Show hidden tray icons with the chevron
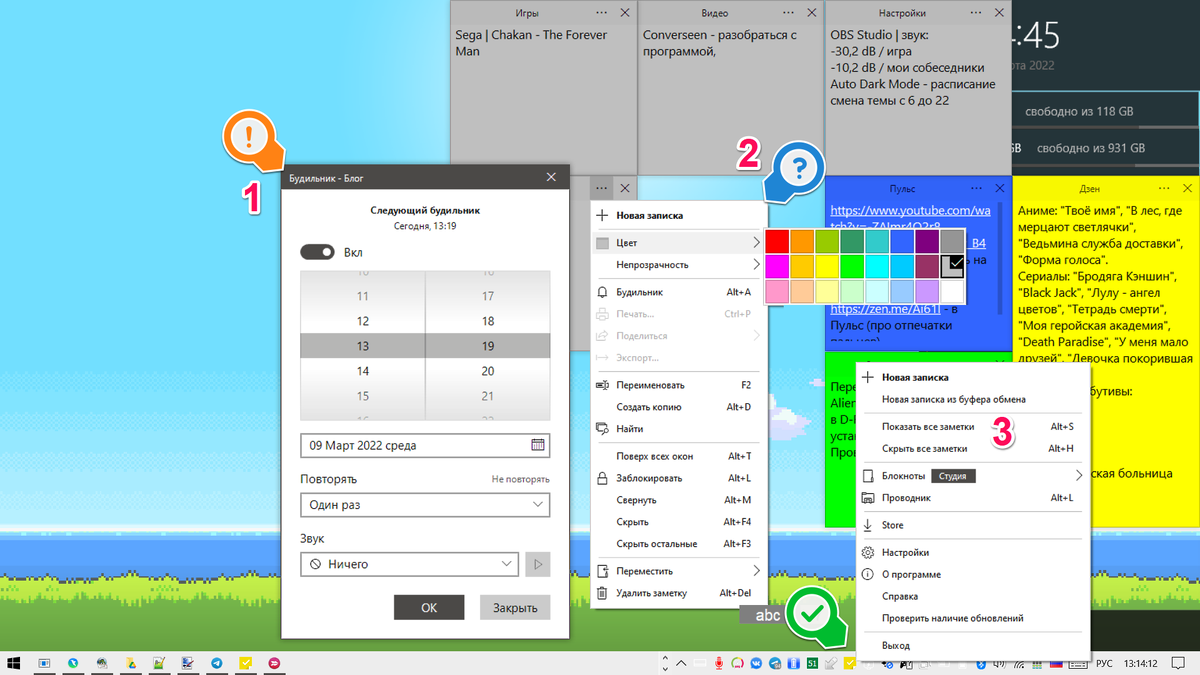 pos(682,663)
